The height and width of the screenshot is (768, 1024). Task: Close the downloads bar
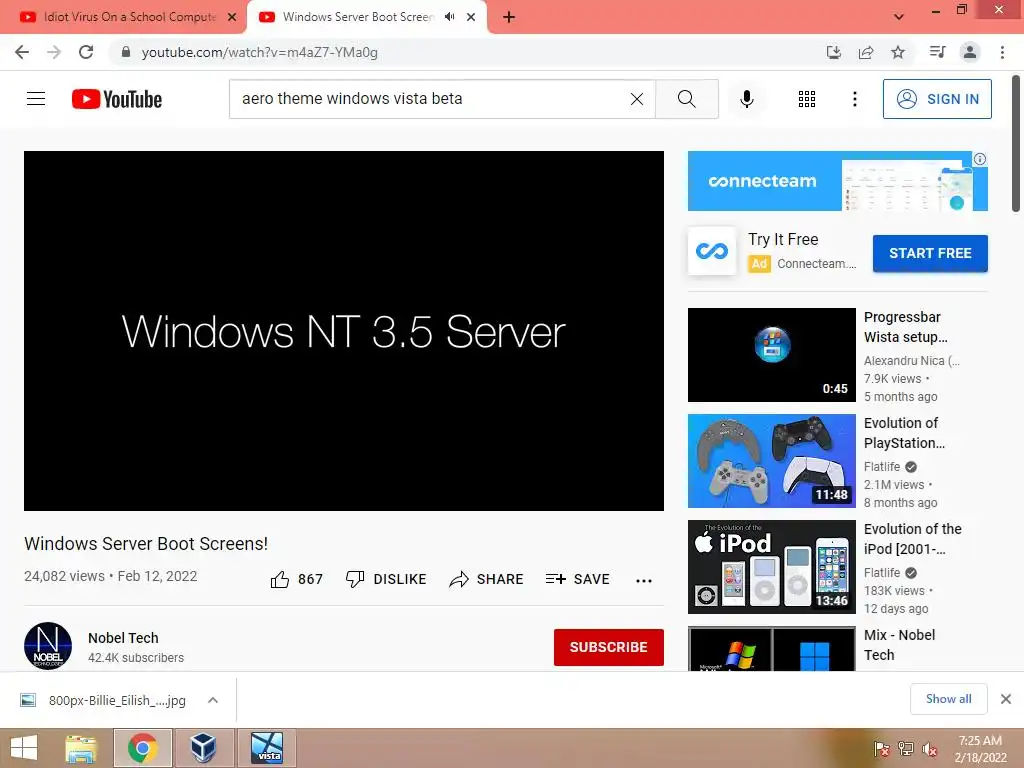1006,699
